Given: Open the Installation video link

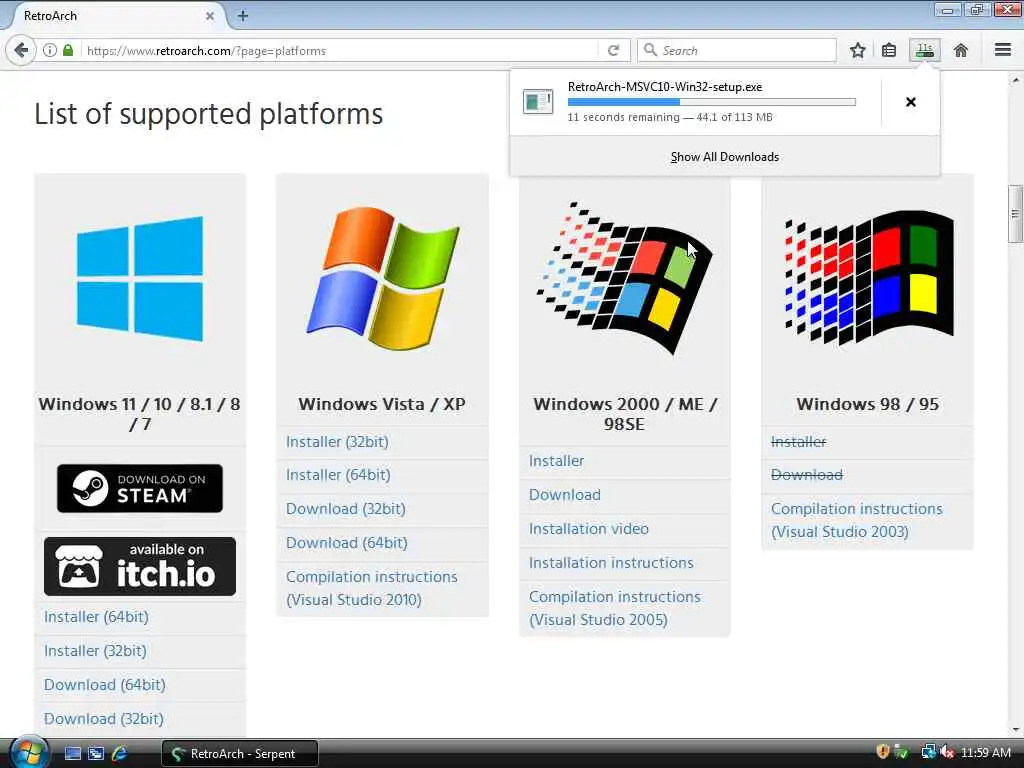Looking at the screenshot, I should click(x=589, y=529).
